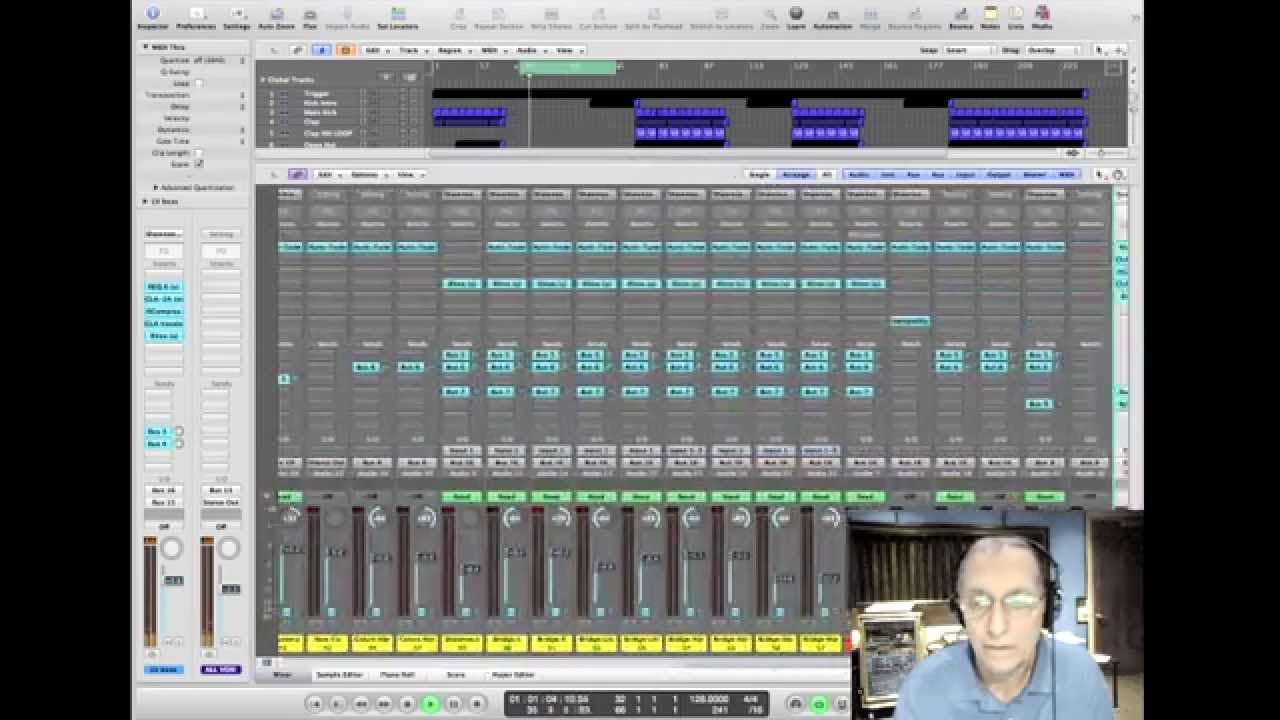Select the All mixer view button
Image resolution: width=1280 pixels, height=720 pixels.
[826, 174]
